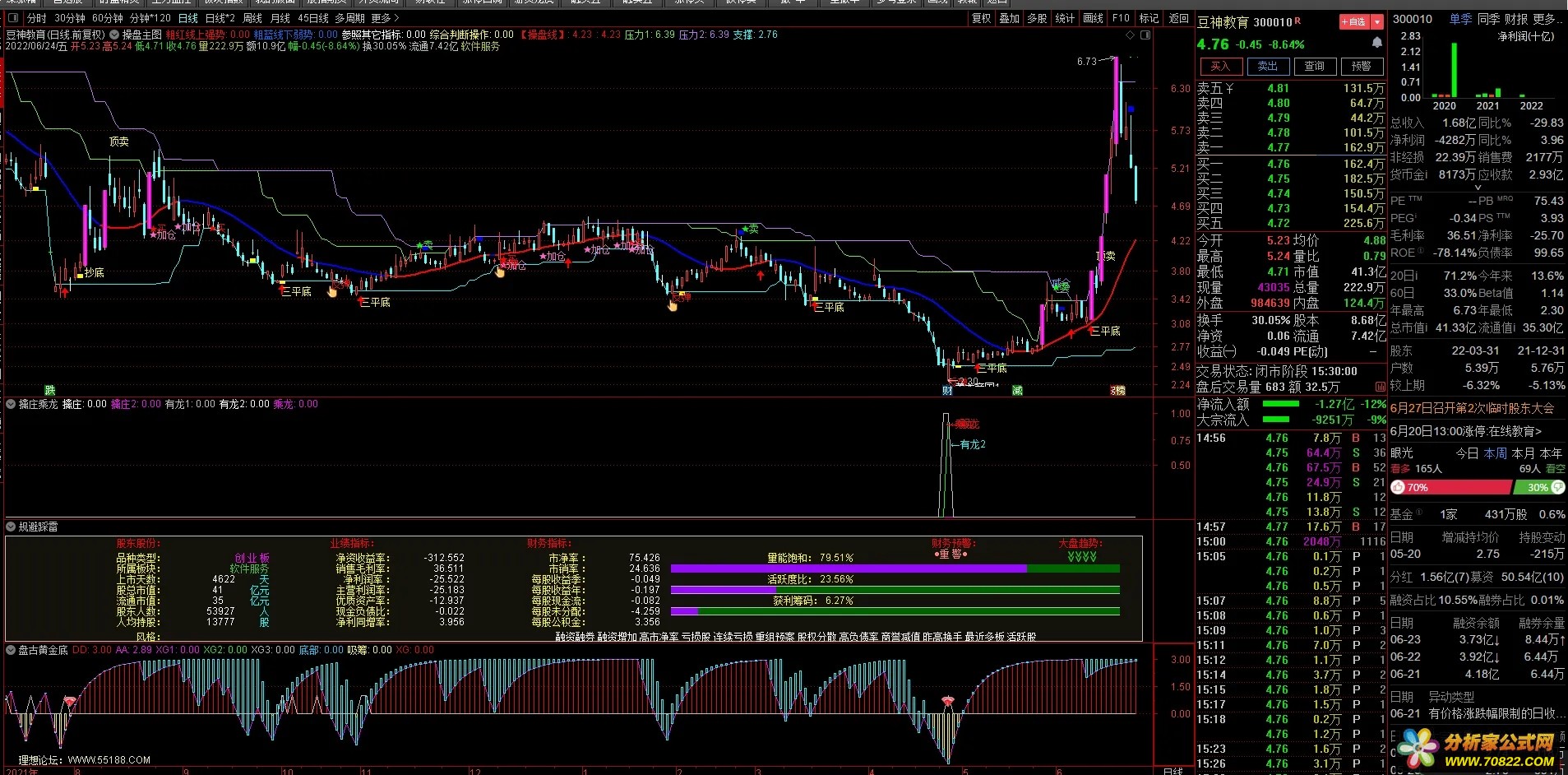Image resolution: width=1568 pixels, height=775 pixels.
Task: Add stock with +自选 button
Action: tap(1353, 22)
